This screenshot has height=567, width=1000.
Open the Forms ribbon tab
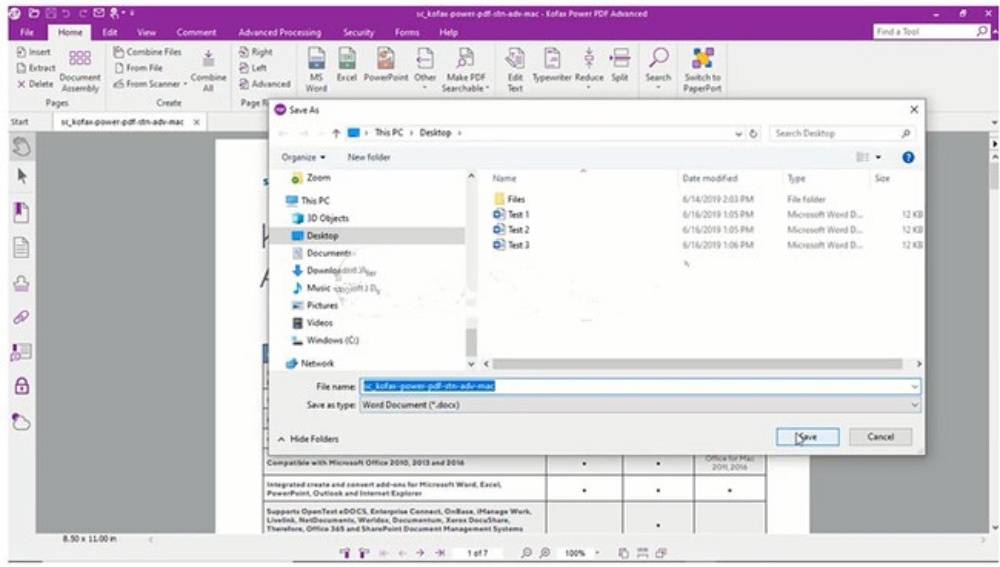(406, 32)
